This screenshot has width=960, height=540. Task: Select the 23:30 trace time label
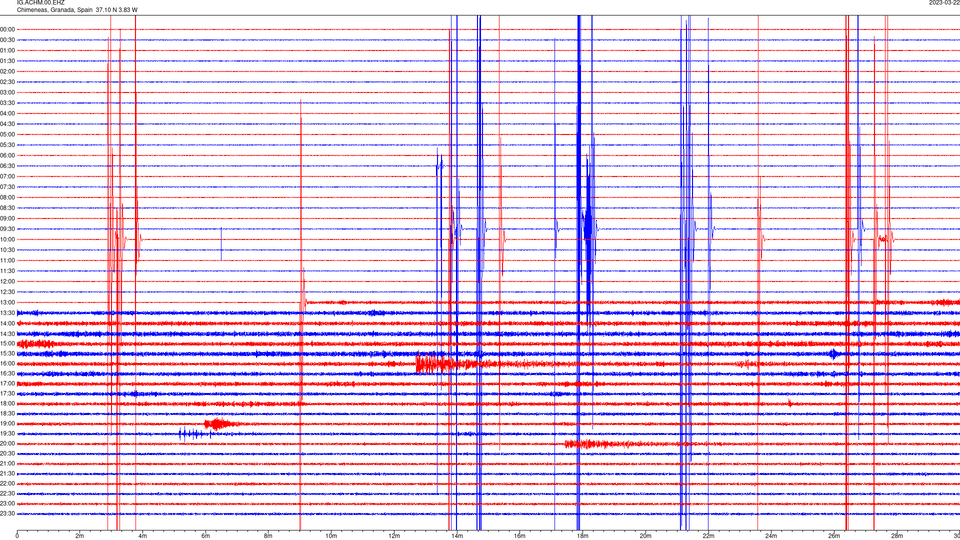[7, 514]
